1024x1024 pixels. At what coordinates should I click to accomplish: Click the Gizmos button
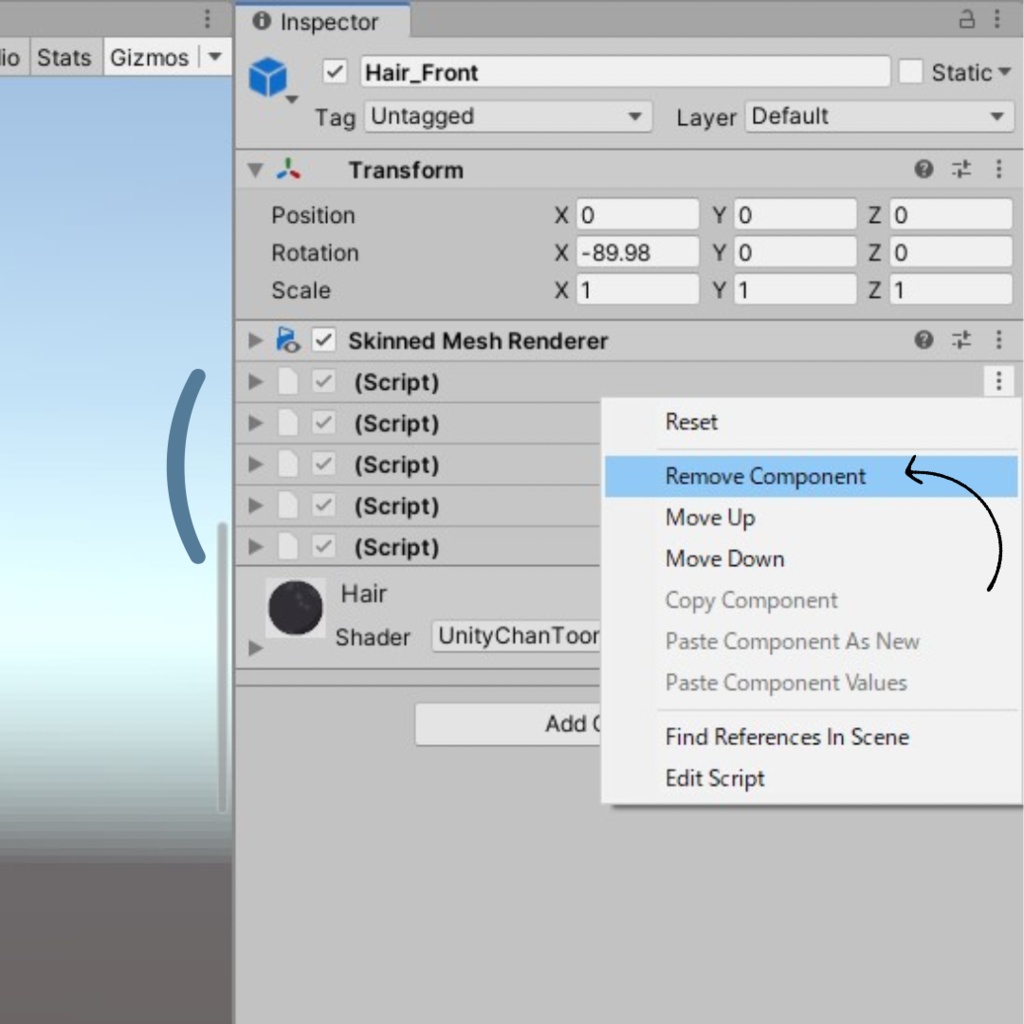(x=150, y=57)
